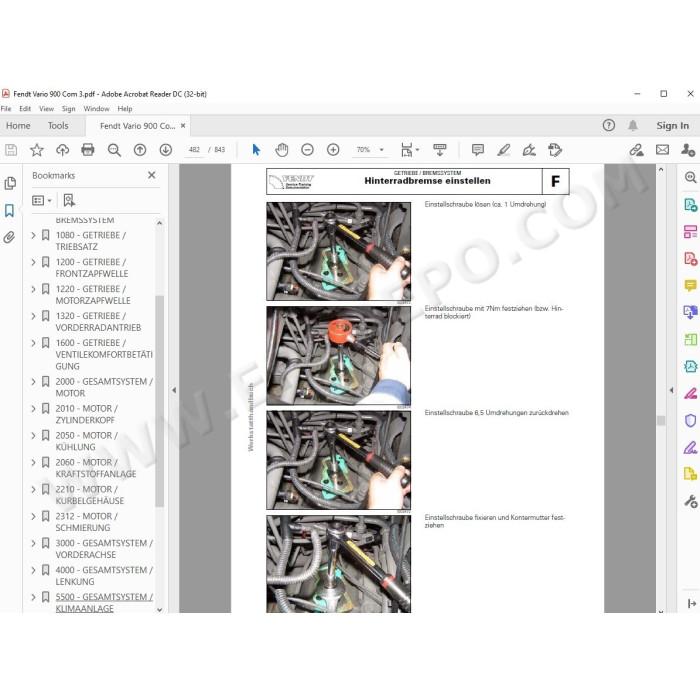Viewport: 700px width, 700px height.
Task: Share the link to the file
Action: click(x=637, y=150)
